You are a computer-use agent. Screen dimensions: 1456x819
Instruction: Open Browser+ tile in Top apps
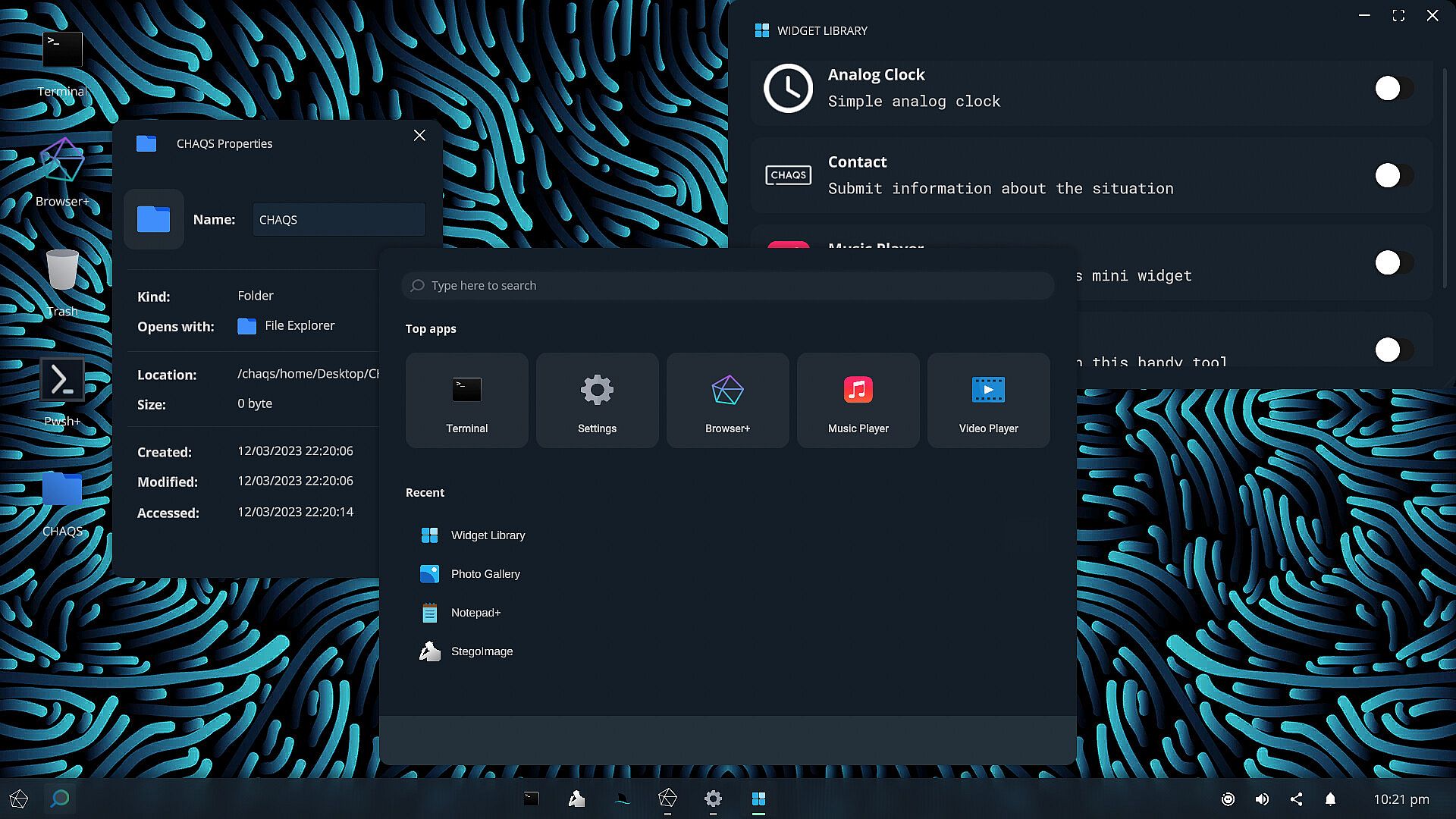click(727, 400)
